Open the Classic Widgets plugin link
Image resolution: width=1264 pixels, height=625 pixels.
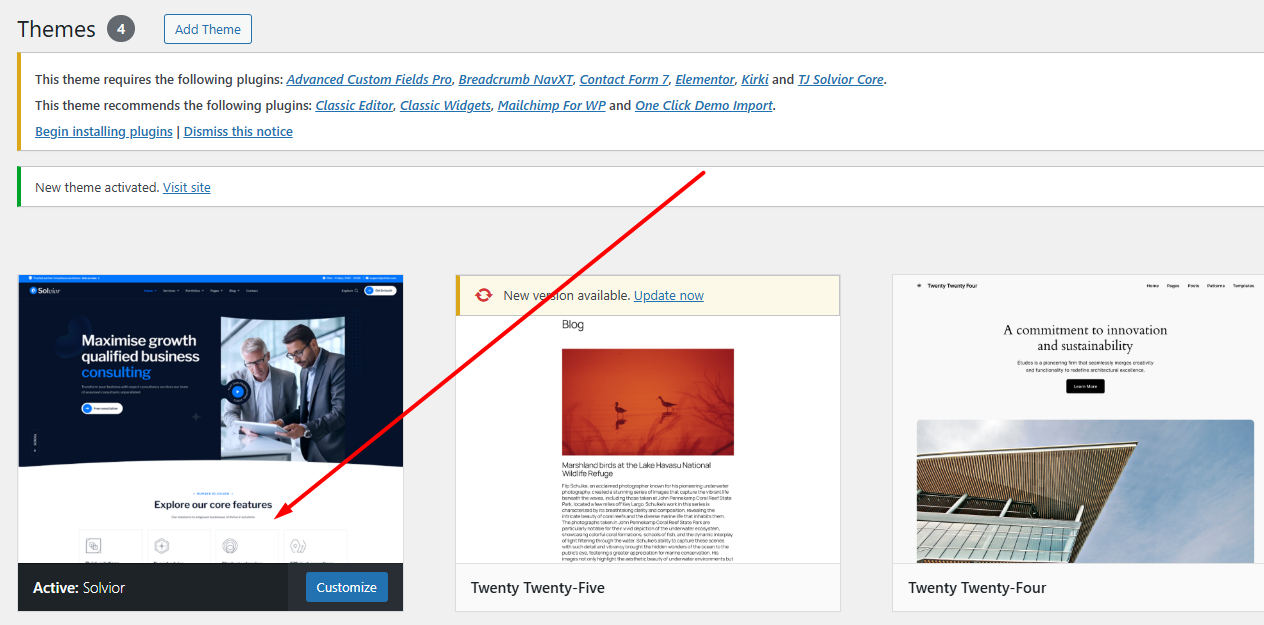coord(446,105)
